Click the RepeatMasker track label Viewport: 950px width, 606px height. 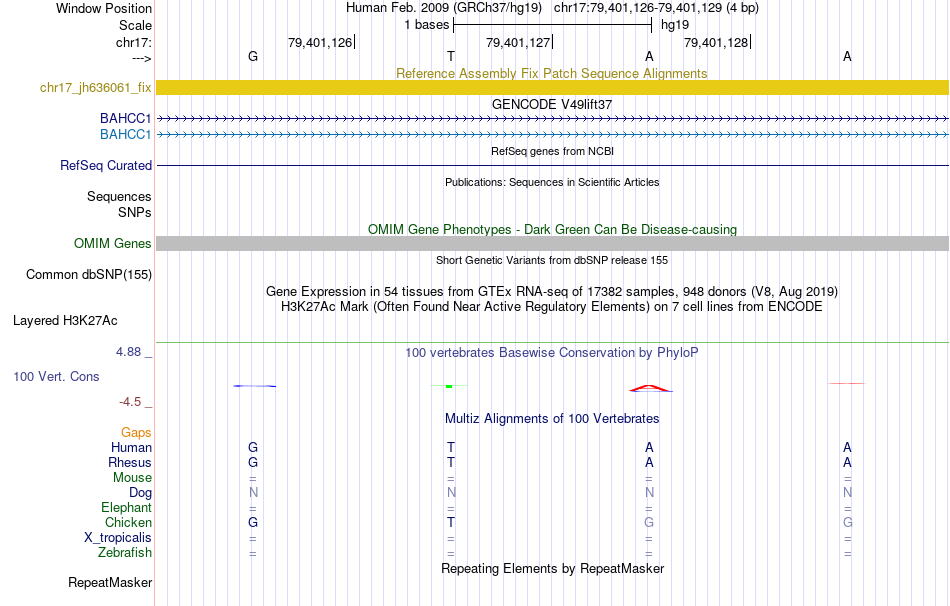[110, 582]
